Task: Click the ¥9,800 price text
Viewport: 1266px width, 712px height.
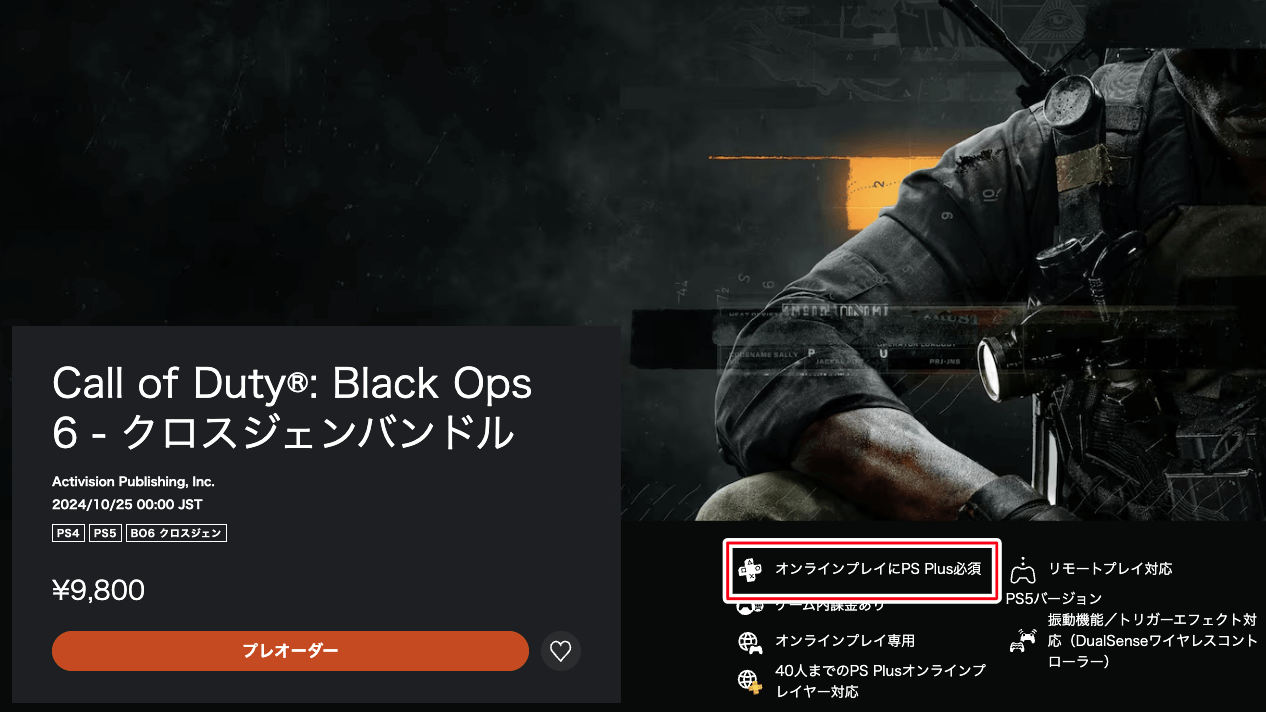Action: pos(98,591)
